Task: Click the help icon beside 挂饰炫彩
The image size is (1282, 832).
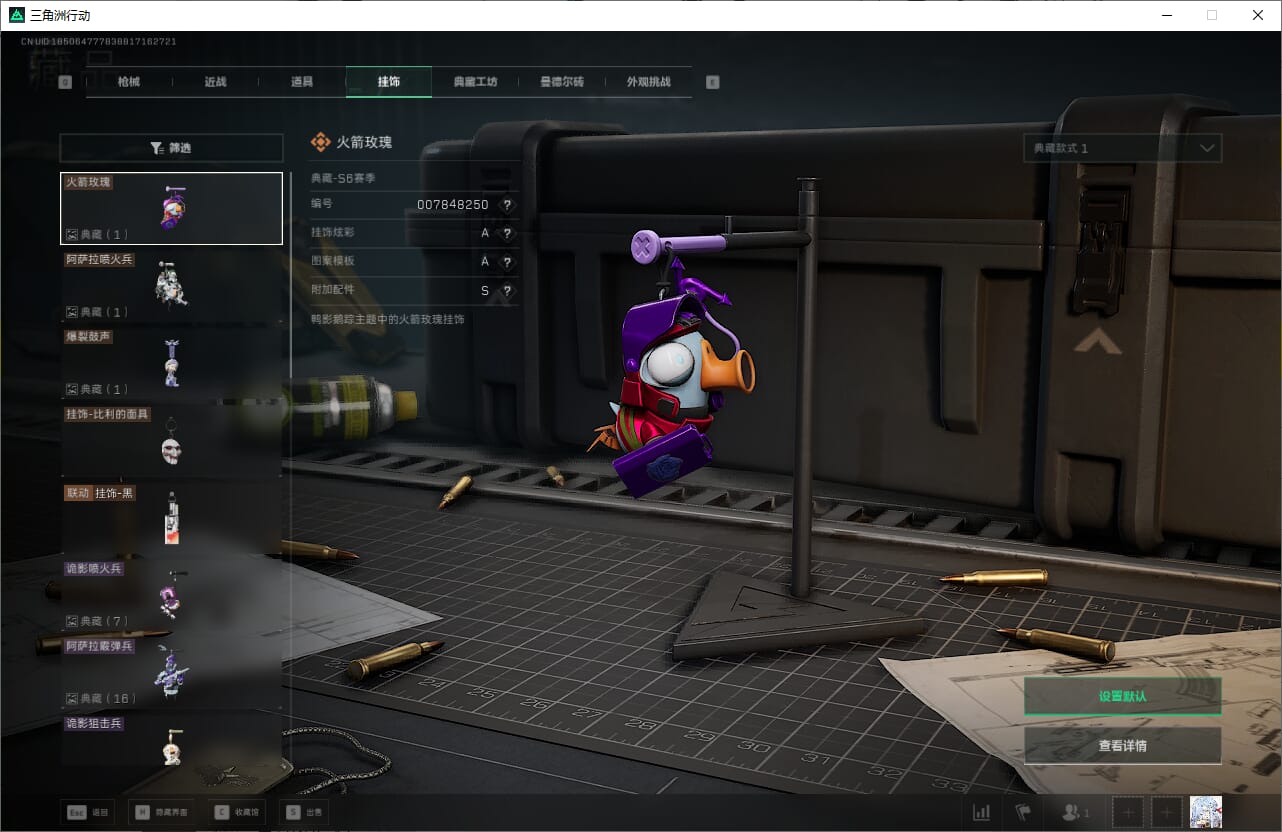Action: [x=507, y=233]
